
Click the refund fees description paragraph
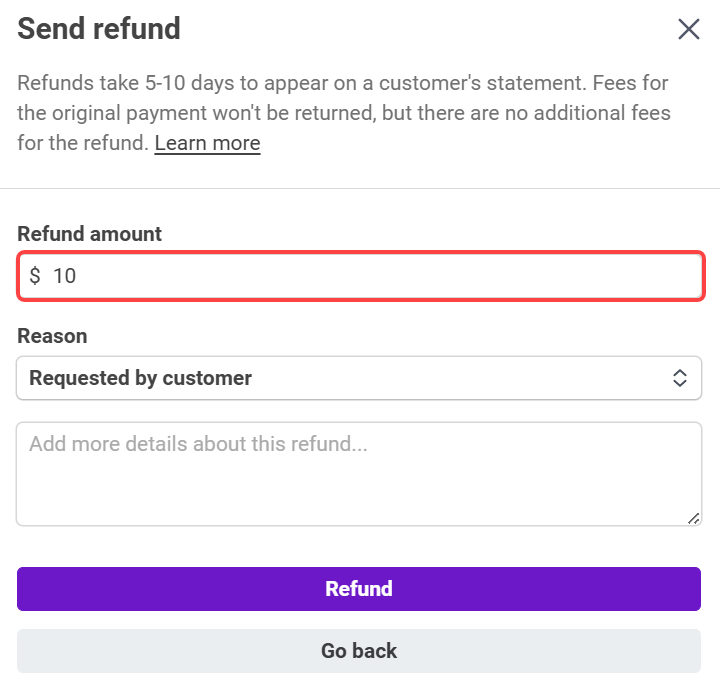[x=343, y=113]
